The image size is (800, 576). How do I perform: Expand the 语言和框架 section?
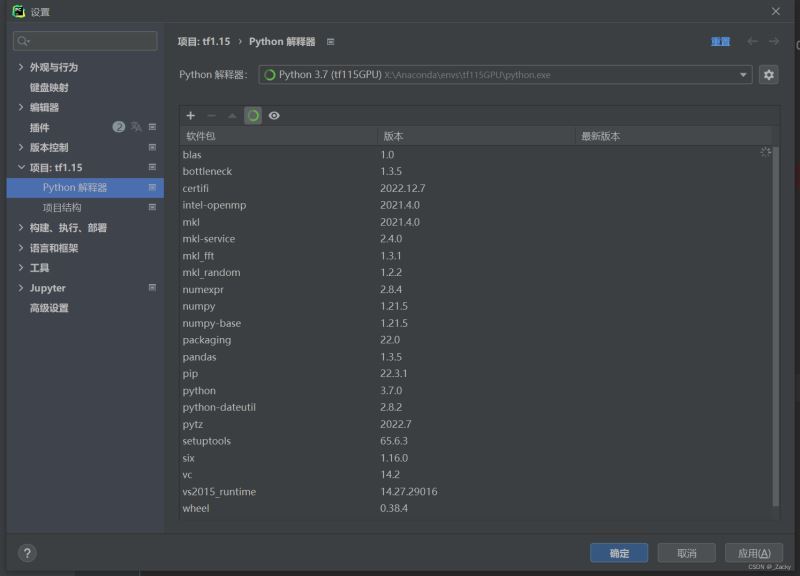[x=21, y=248]
